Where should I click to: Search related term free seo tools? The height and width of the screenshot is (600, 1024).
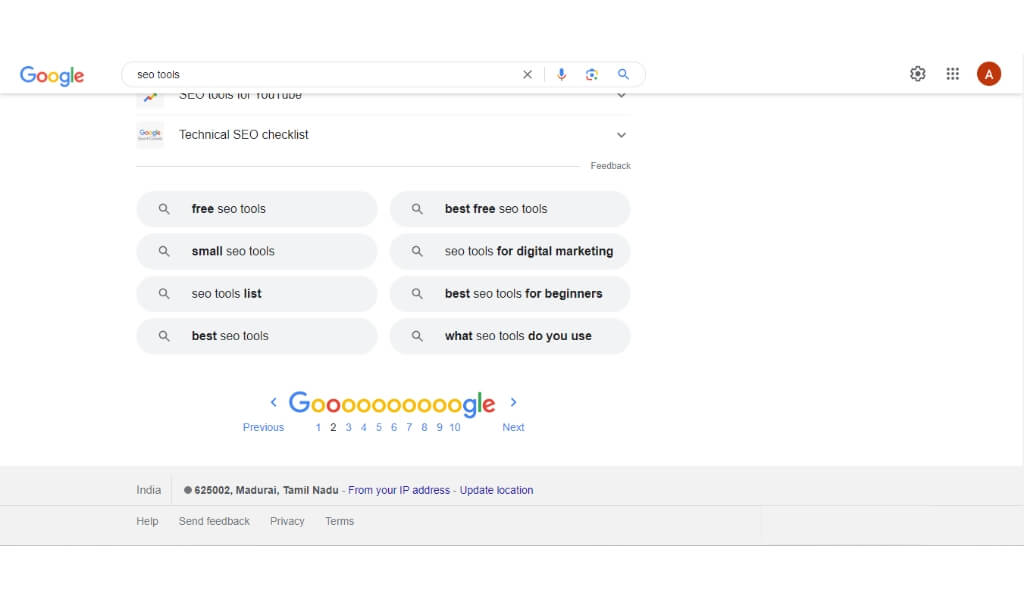click(257, 209)
